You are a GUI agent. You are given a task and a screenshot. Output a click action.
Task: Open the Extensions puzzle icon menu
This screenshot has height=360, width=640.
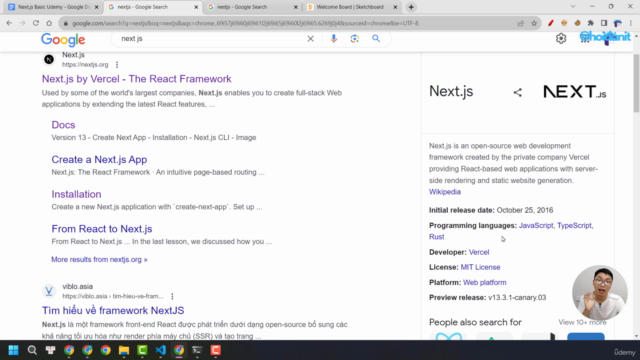[591, 23]
